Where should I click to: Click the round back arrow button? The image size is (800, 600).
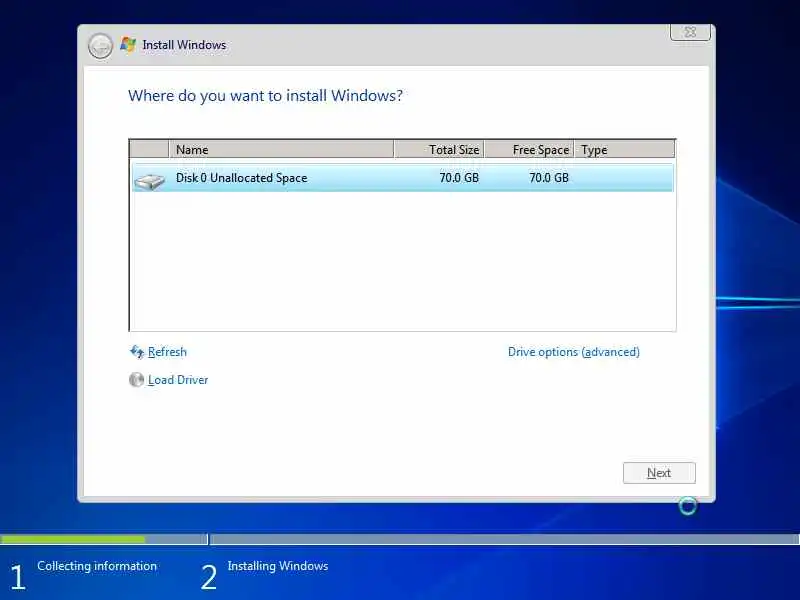point(100,47)
